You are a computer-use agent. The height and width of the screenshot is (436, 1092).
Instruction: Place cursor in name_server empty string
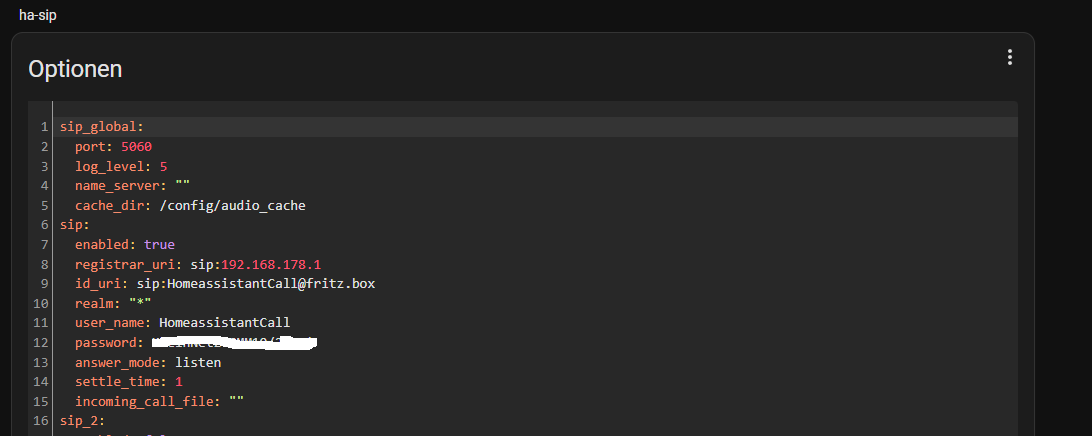182,186
